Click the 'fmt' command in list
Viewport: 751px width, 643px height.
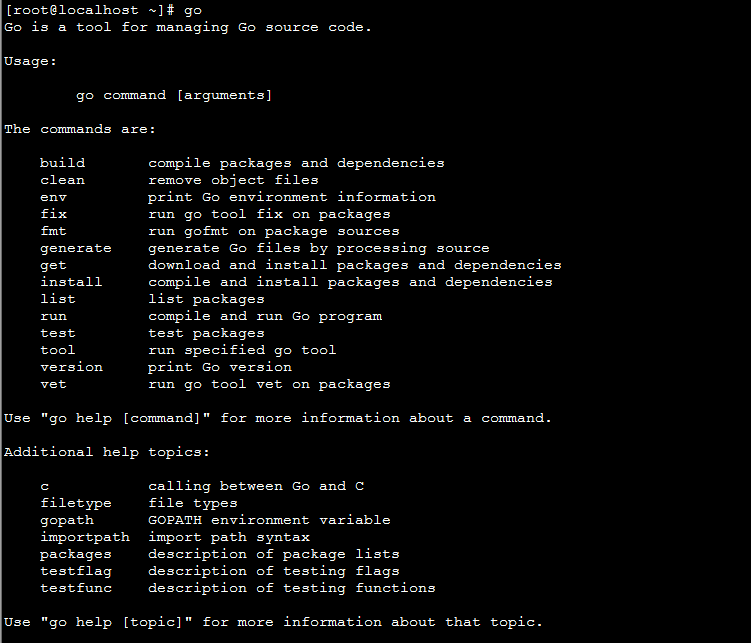tap(53, 231)
